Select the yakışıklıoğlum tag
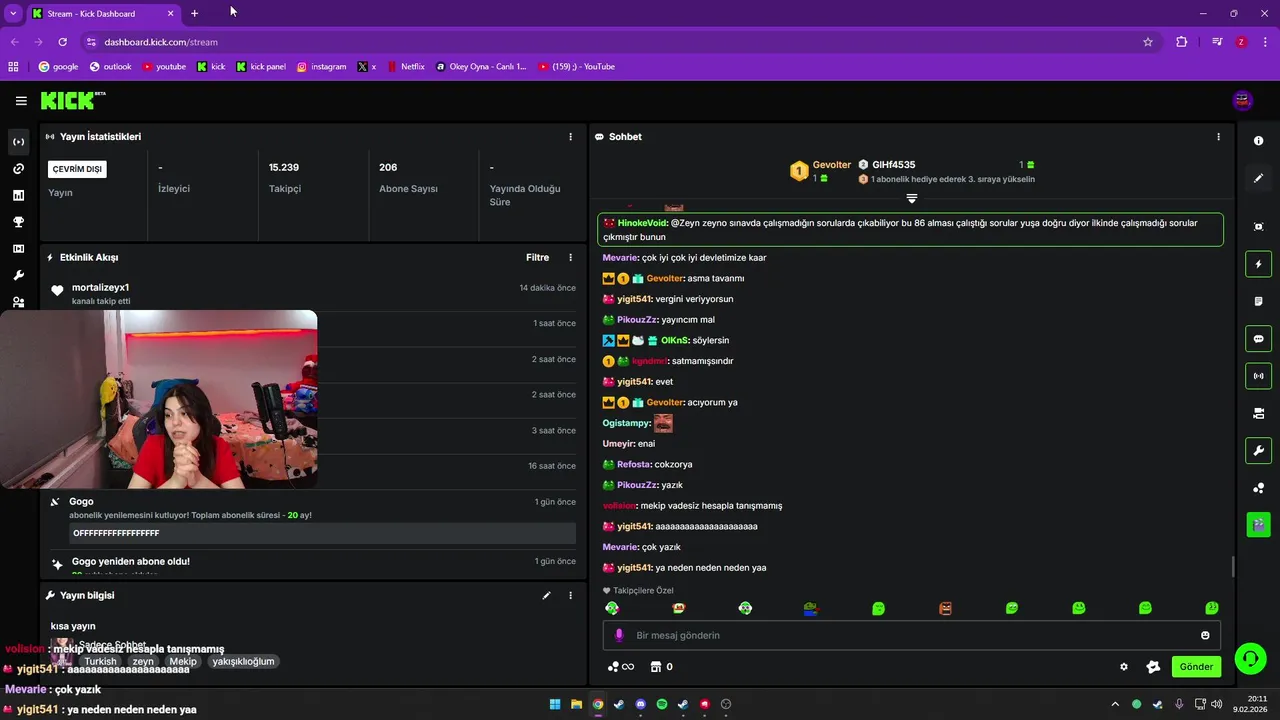Image resolution: width=1280 pixels, height=720 pixels. tap(243, 661)
